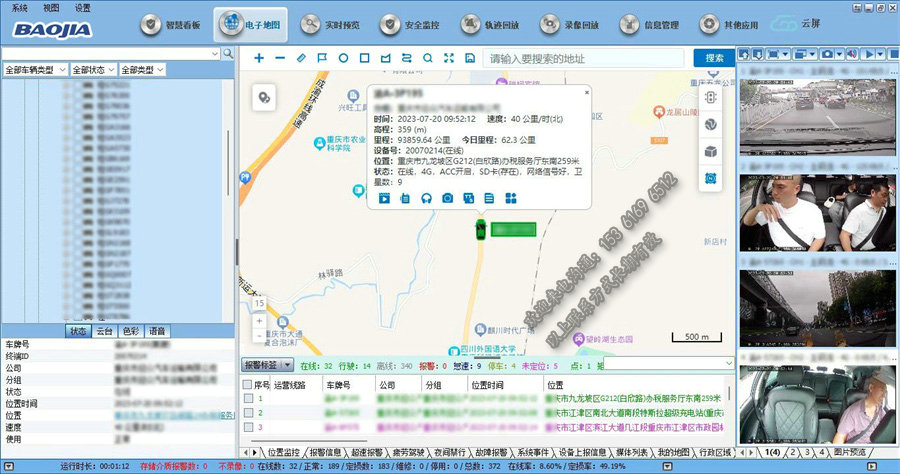Check the checkbox for row 1
The height and width of the screenshot is (474, 900).
pos(248,399)
